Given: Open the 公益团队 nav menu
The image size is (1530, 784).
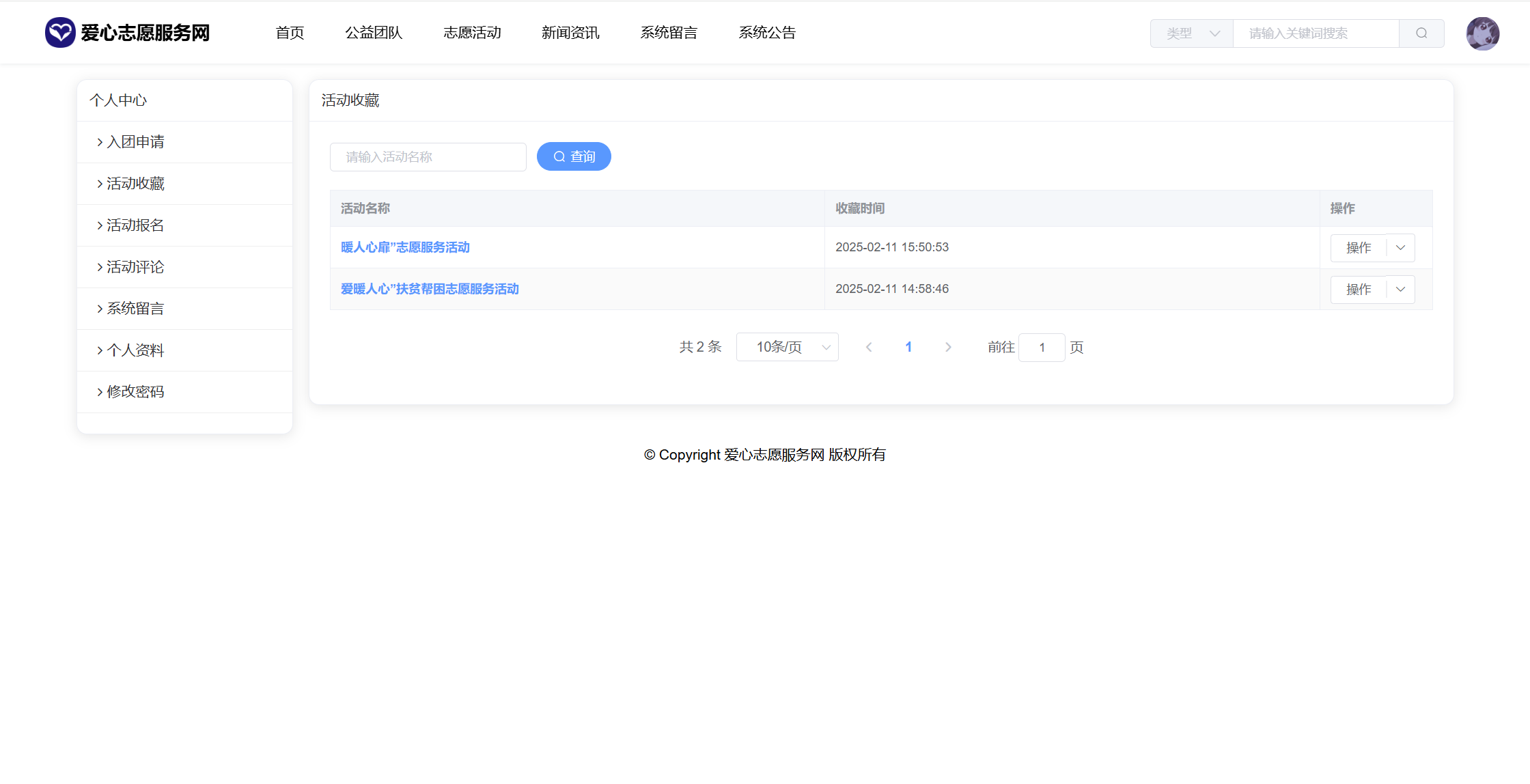Looking at the screenshot, I should coord(374,33).
